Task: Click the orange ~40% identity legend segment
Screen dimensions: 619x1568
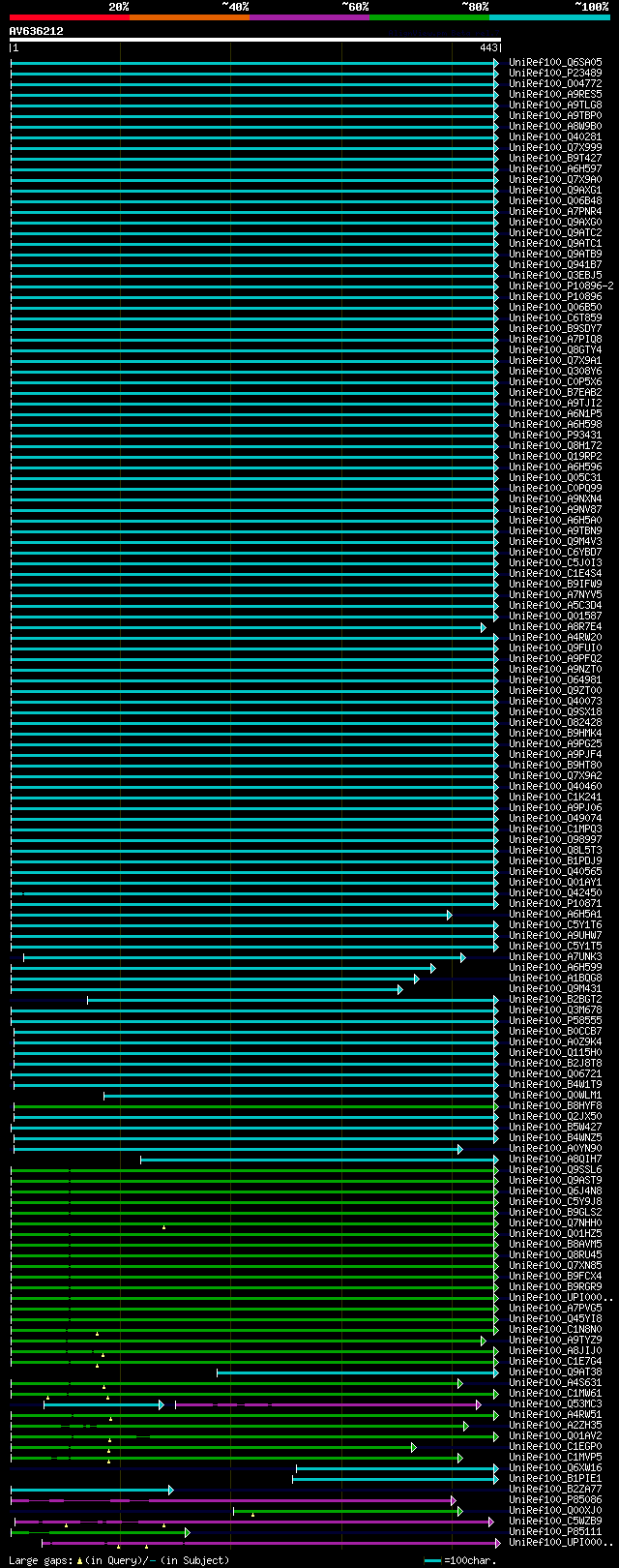Action: pyautogui.click(x=190, y=16)
